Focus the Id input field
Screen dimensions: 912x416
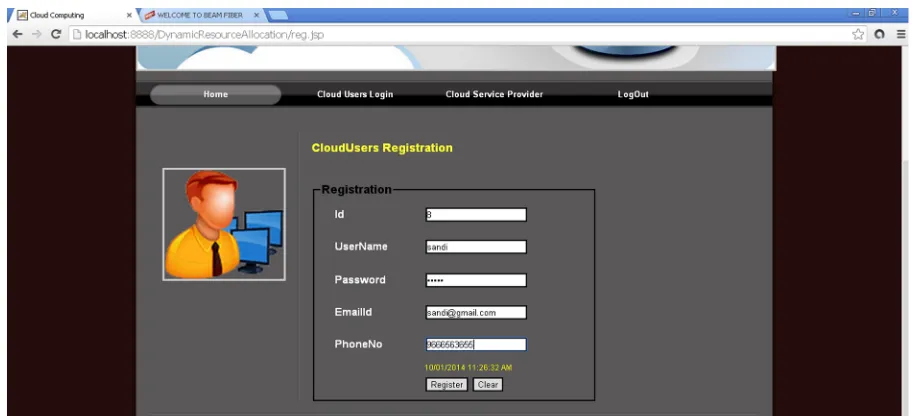click(476, 215)
